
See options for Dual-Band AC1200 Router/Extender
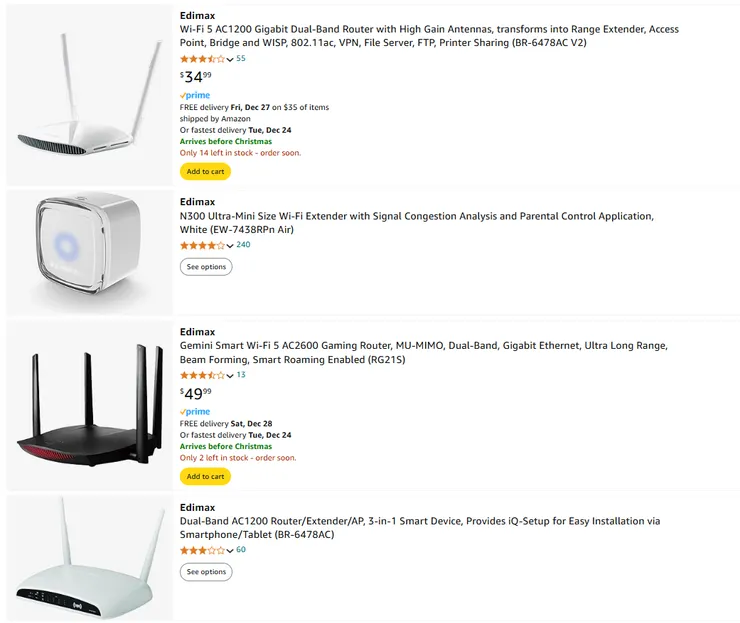[x=206, y=572]
